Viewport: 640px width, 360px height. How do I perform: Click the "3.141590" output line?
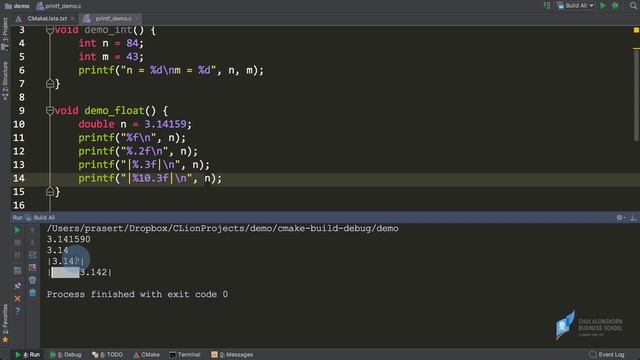coord(69,240)
